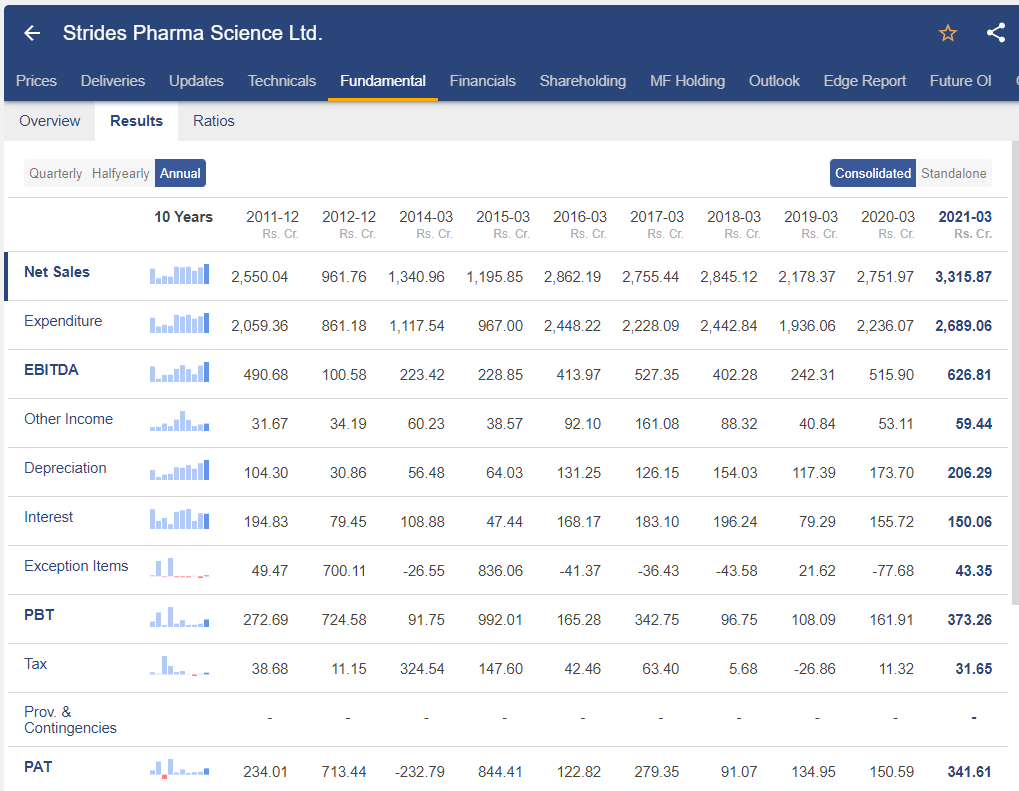Add Strides Pharma to favorites with star icon
The image size is (1019, 791).
948,33
